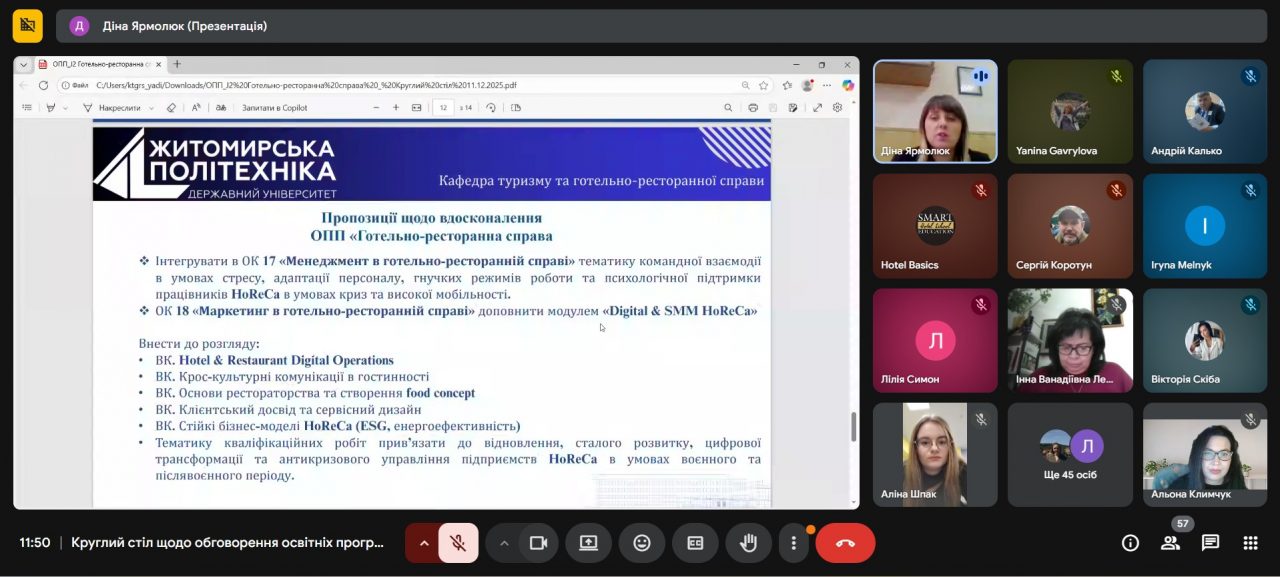Show the people list with 57 participants
Viewport: 1280px width, 577px height.
point(1170,543)
